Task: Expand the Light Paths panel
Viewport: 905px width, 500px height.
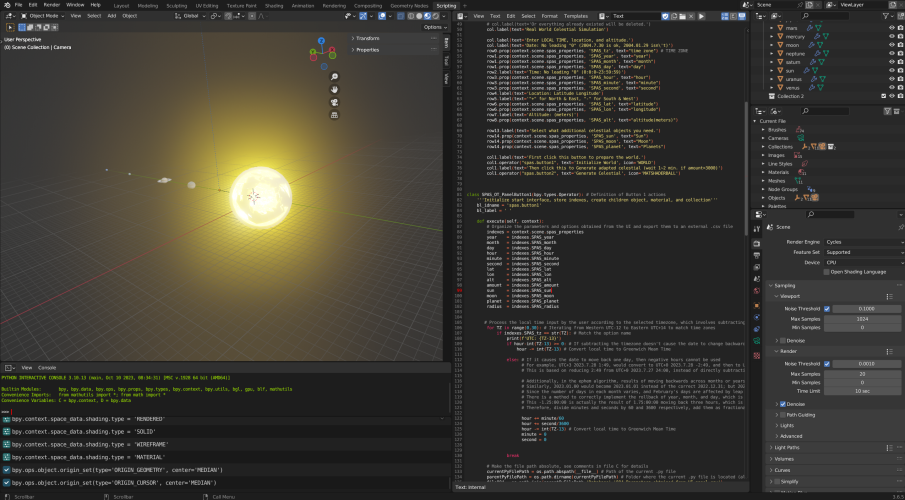Action: point(788,447)
